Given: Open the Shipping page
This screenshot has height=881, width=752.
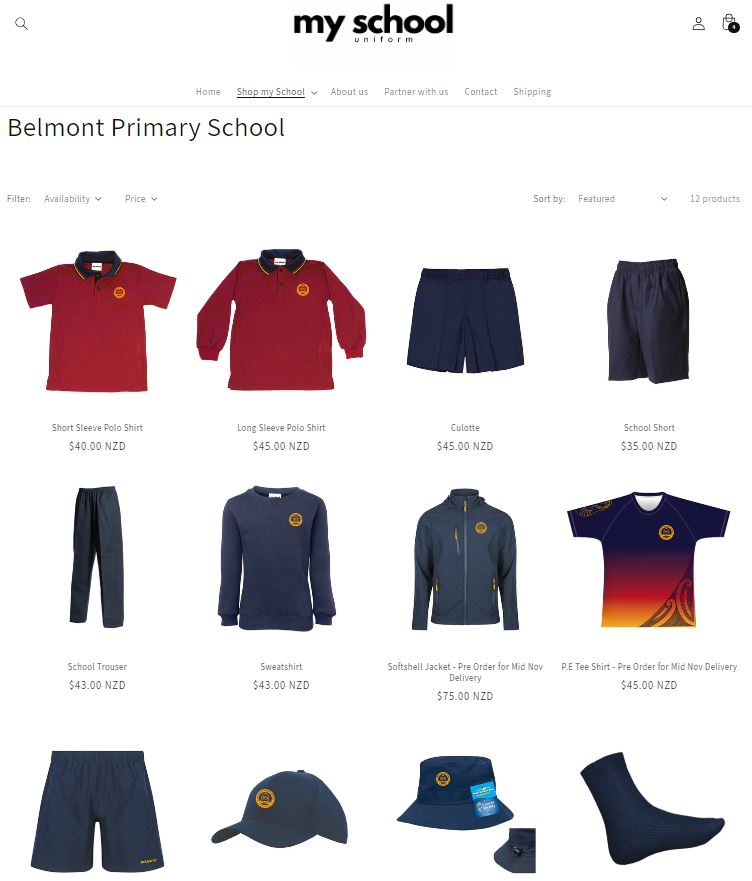Looking at the screenshot, I should pyautogui.click(x=532, y=92).
